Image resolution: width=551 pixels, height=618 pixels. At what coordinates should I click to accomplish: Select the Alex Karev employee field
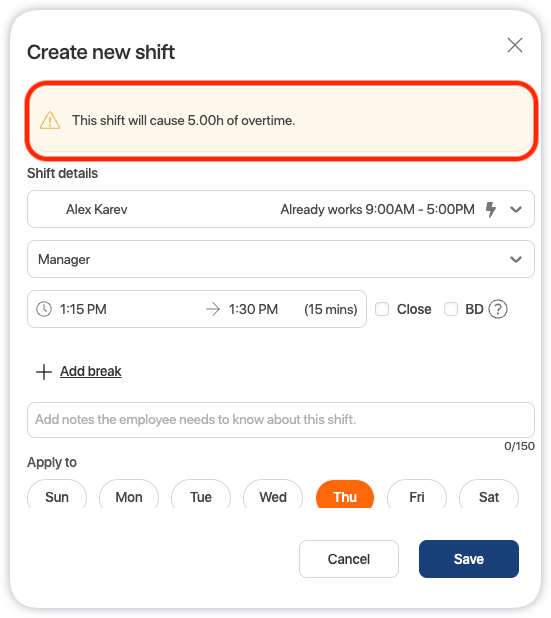281,209
